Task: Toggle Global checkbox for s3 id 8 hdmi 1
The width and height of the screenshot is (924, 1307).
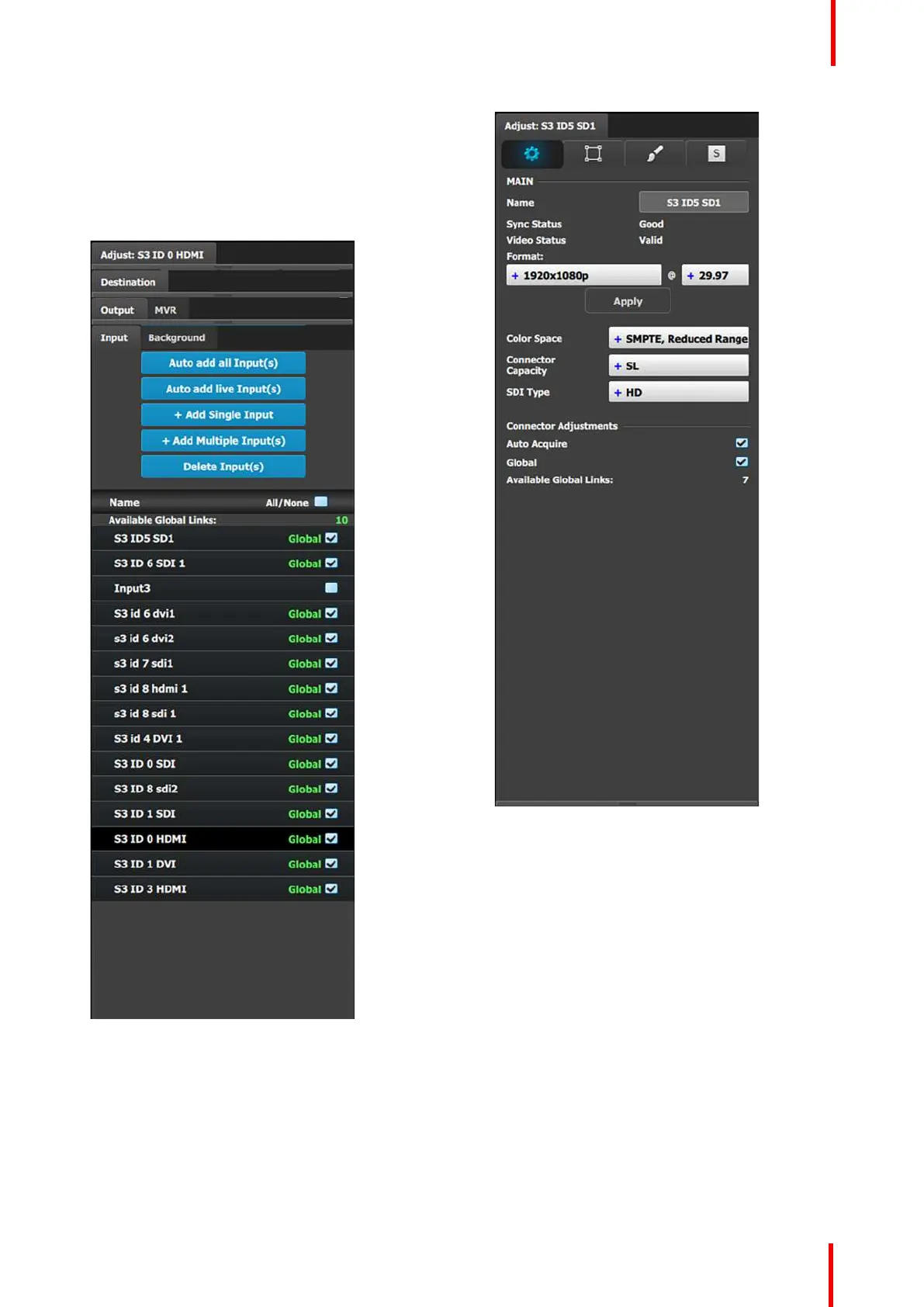Action: [331, 688]
